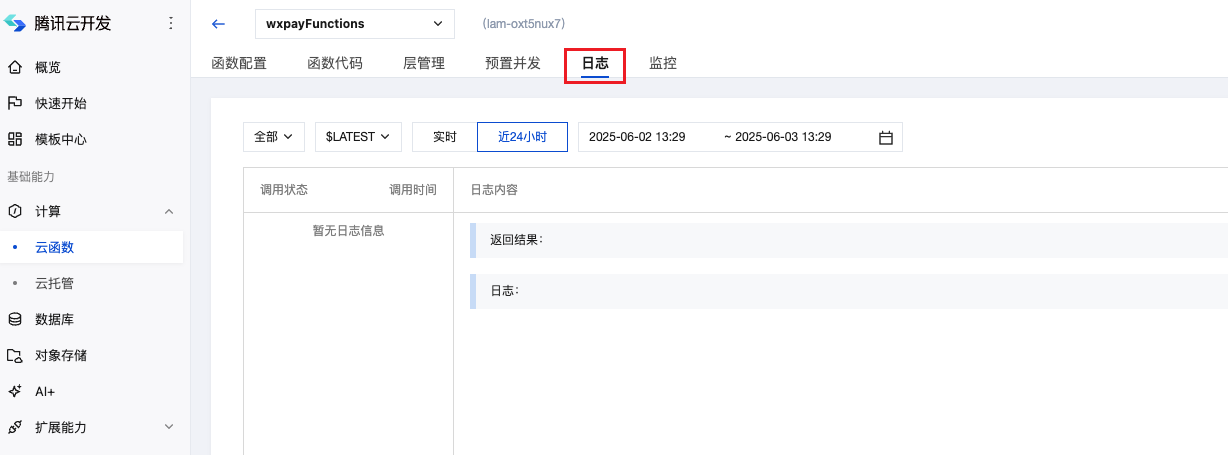Go back using the left arrow
Screen dimensions: 1228x455
tap(219, 24)
